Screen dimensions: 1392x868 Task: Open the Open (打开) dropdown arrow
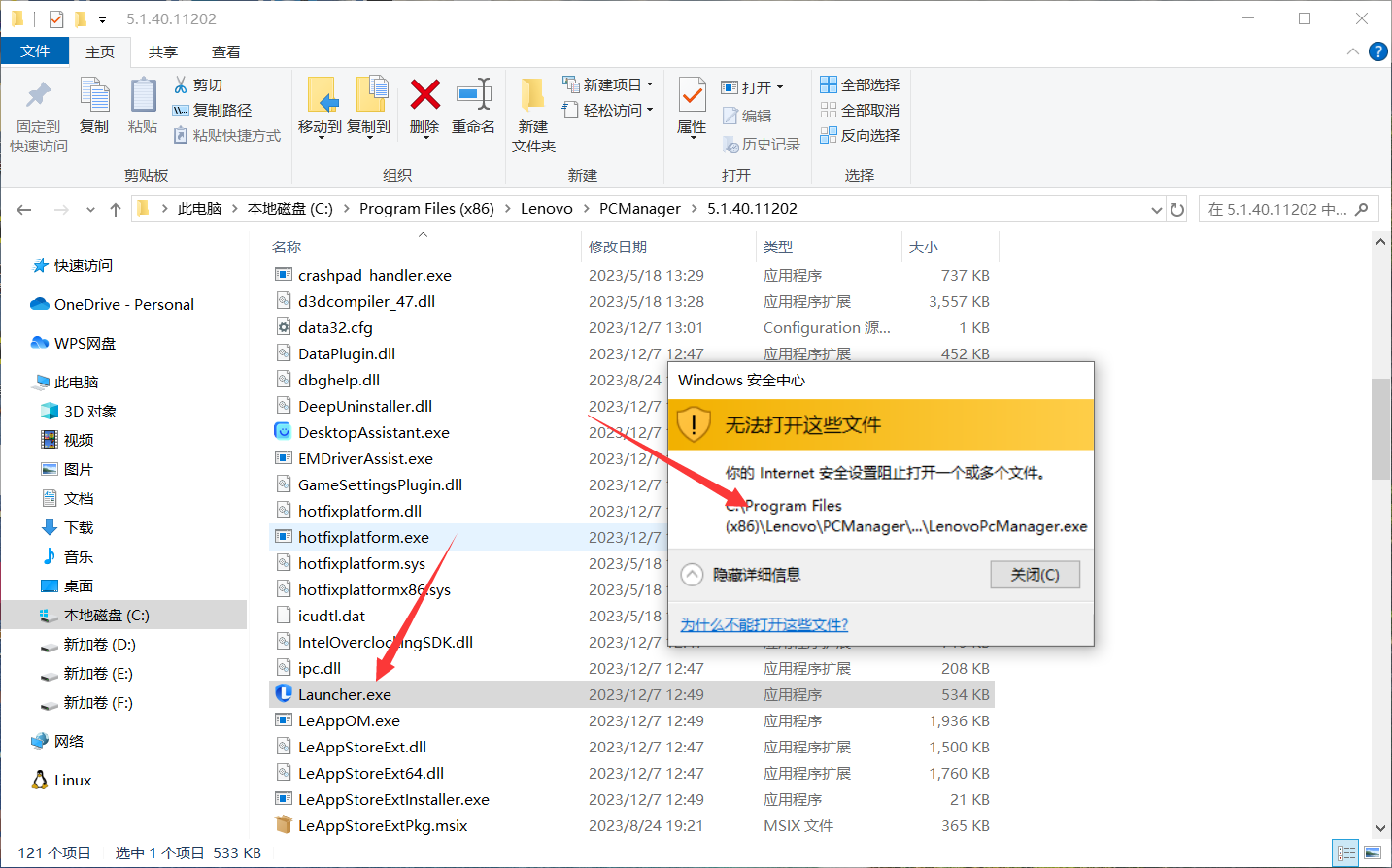coord(780,87)
